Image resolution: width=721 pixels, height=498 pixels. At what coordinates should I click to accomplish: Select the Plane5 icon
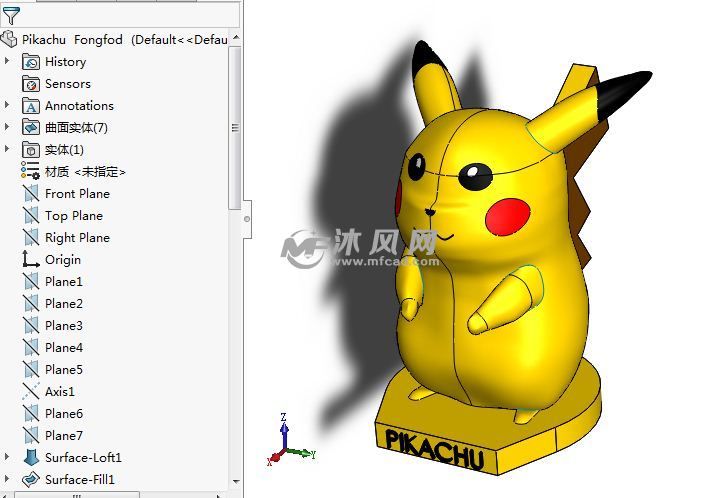pos(31,369)
